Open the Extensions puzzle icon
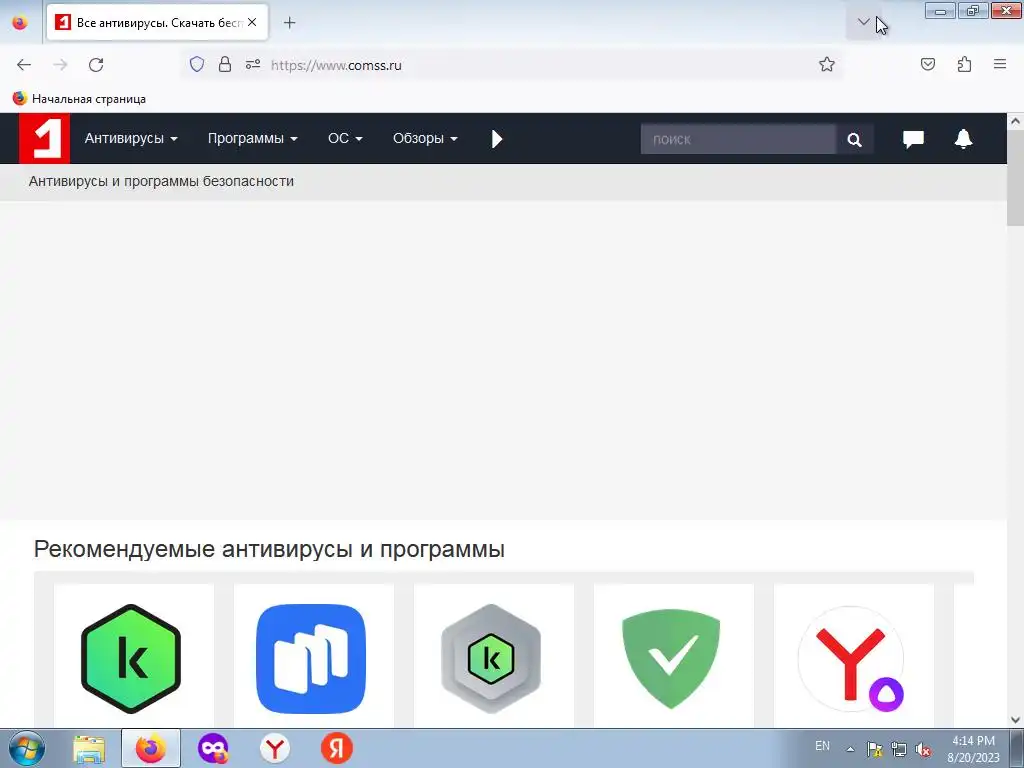Viewport: 1024px width, 768px height. click(x=964, y=64)
